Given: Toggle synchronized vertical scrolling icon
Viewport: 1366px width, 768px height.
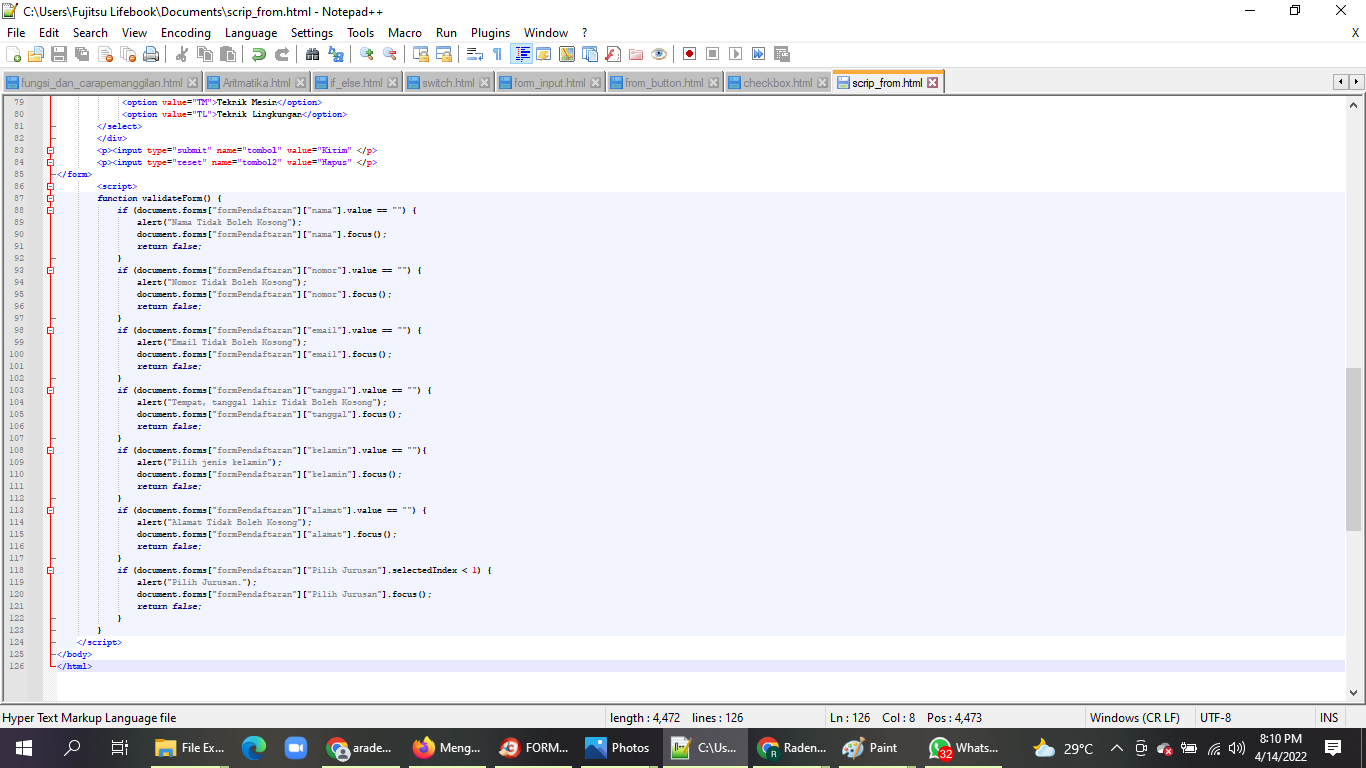Looking at the screenshot, I should point(421,54).
